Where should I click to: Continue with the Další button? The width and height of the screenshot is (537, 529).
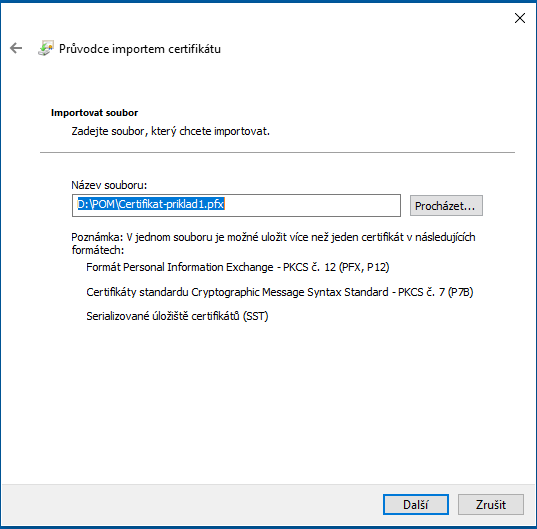coord(415,504)
